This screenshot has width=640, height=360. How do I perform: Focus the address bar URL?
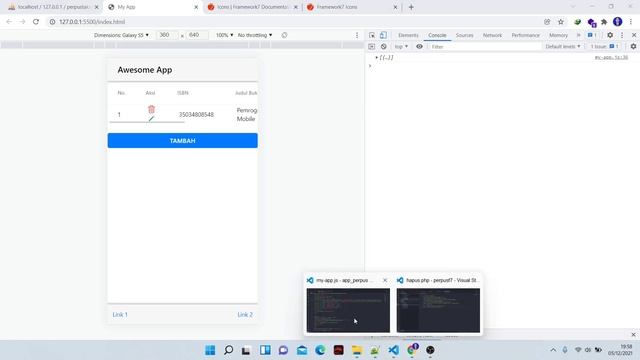92,22
